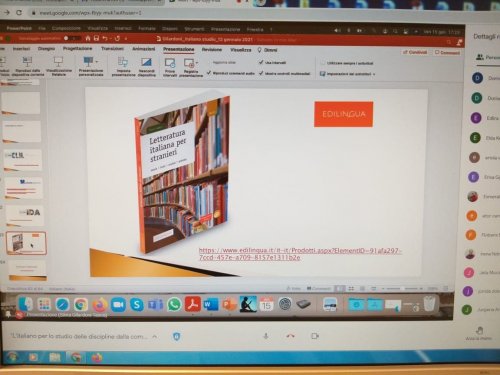Image resolution: width=500 pixels, height=375 pixels.
Task: Click the Nascondi diapositiva icon
Action: click(x=146, y=62)
